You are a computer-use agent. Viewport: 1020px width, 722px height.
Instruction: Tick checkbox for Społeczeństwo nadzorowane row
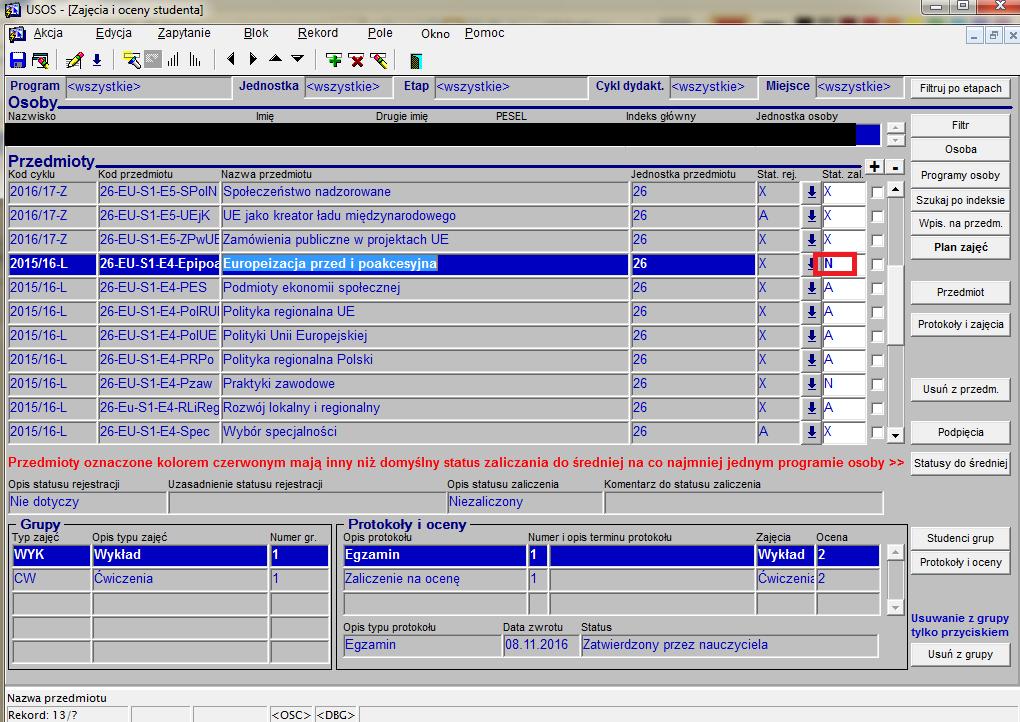tap(878, 193)
